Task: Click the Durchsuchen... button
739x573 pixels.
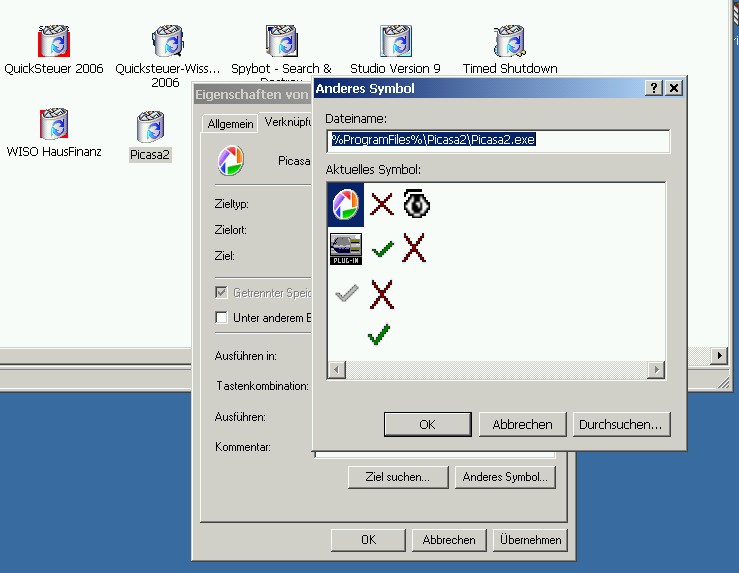Action: pos(621,425)
